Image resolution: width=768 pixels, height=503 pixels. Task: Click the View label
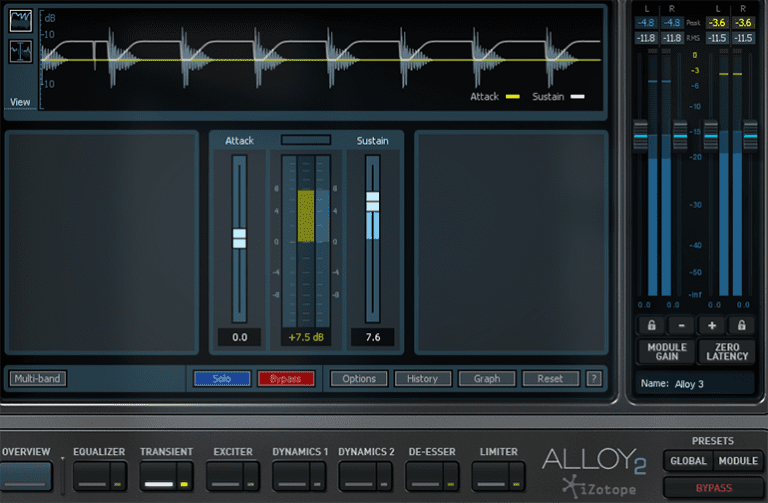(x=20, y=102)
